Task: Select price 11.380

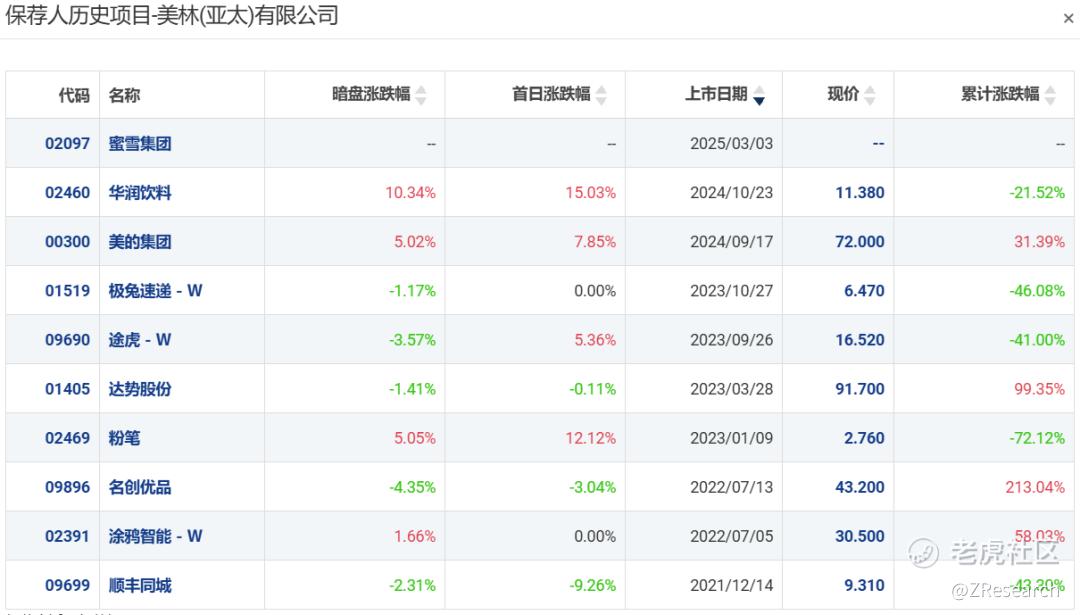Action: click(x=860, y=193)
